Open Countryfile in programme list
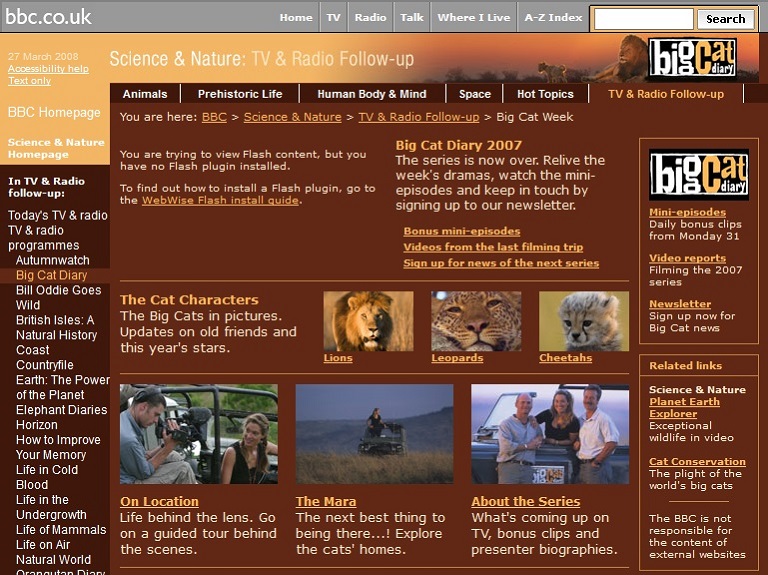This screenshot has width=768, height=575. tap(45, 365)
